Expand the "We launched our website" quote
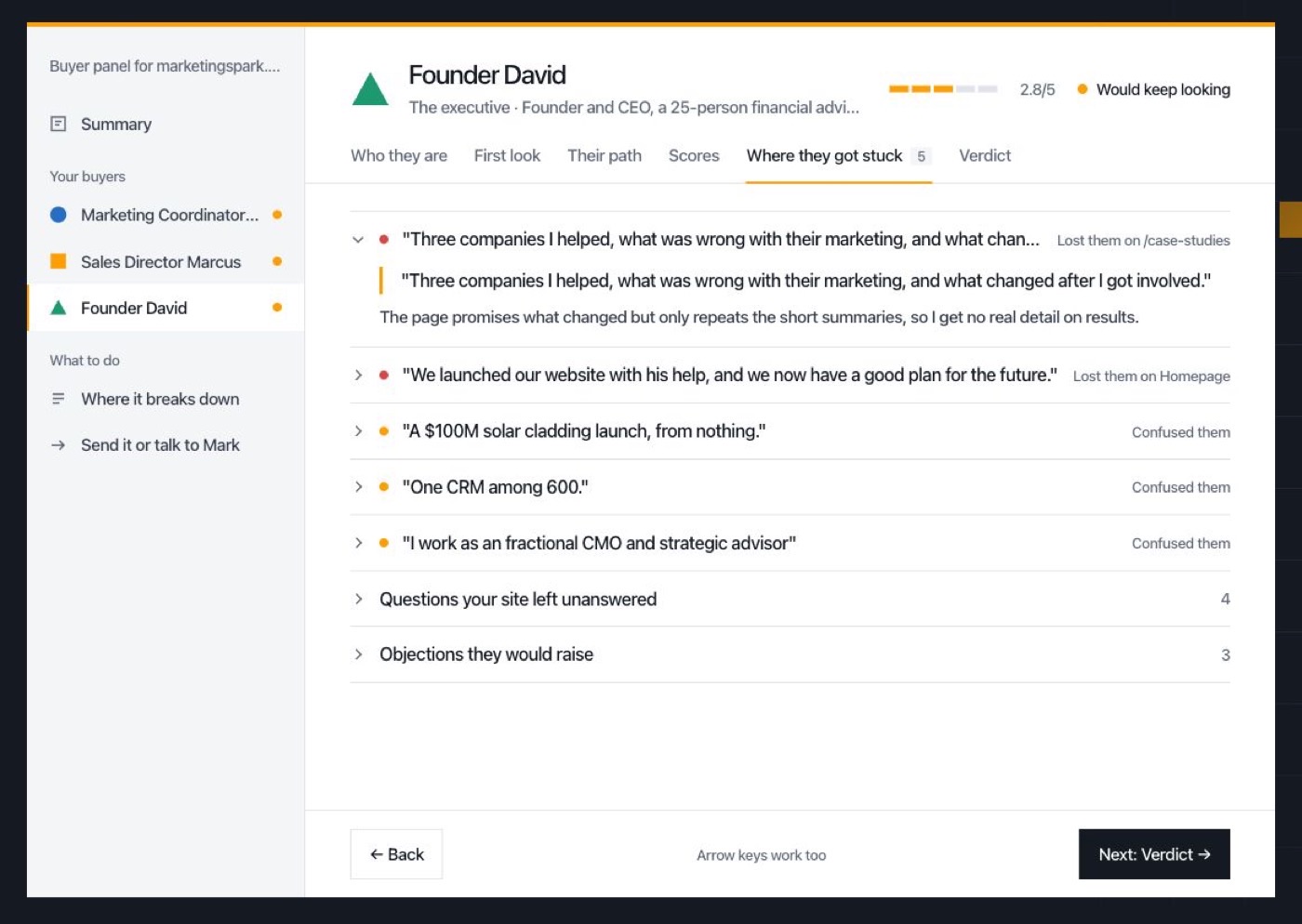The height and width of the screenshot is (924, 1302). pyautogui.click(x=358, y=376)
